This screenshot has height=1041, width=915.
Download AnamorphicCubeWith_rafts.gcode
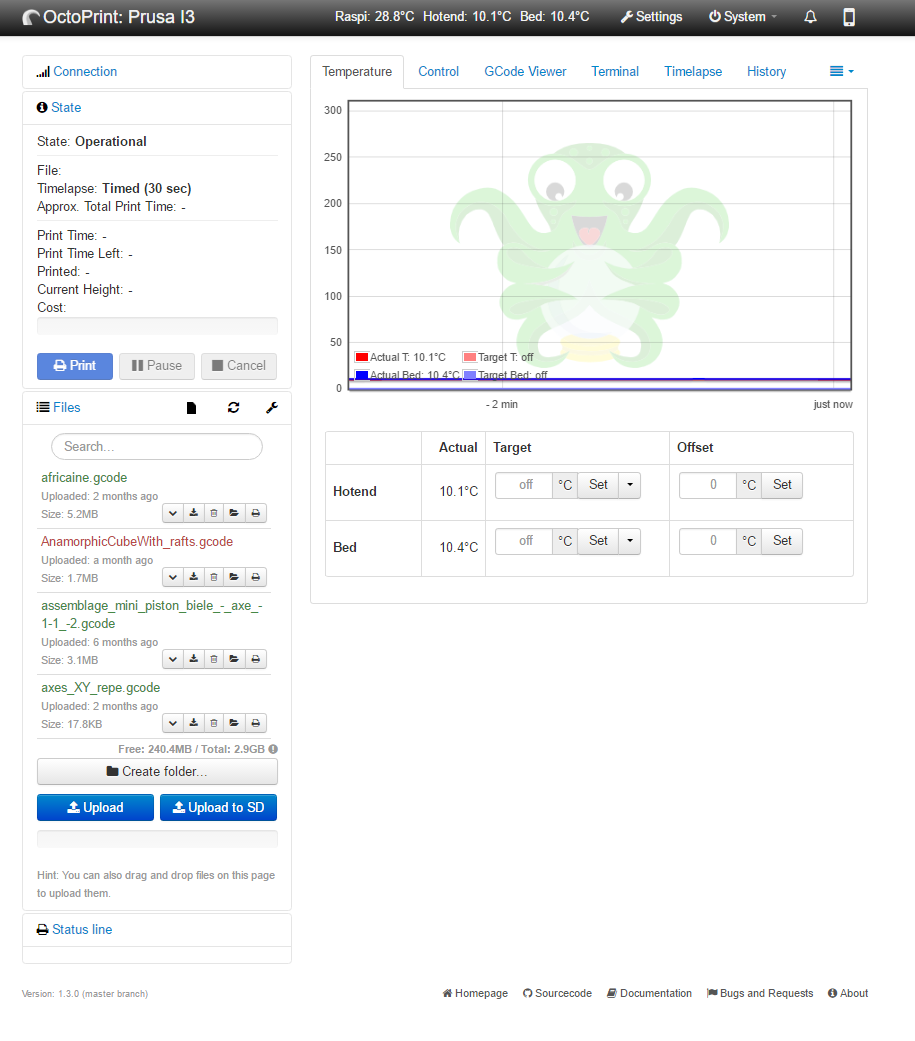point(193,577)
